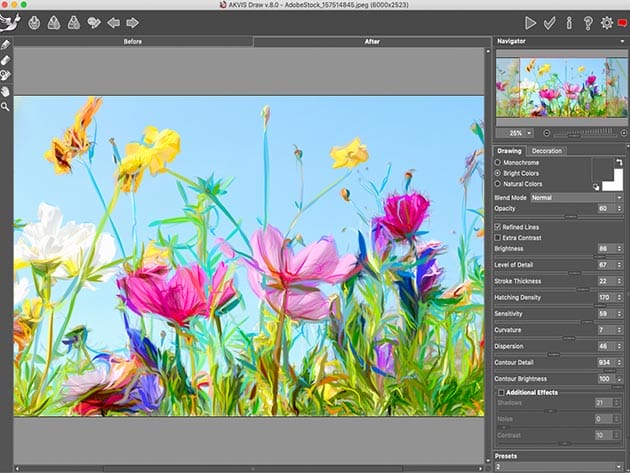Viewport: 630px width, 473px height.
Task: Enable the Additional Effects checkbox
Action: (x=501, y=393)
